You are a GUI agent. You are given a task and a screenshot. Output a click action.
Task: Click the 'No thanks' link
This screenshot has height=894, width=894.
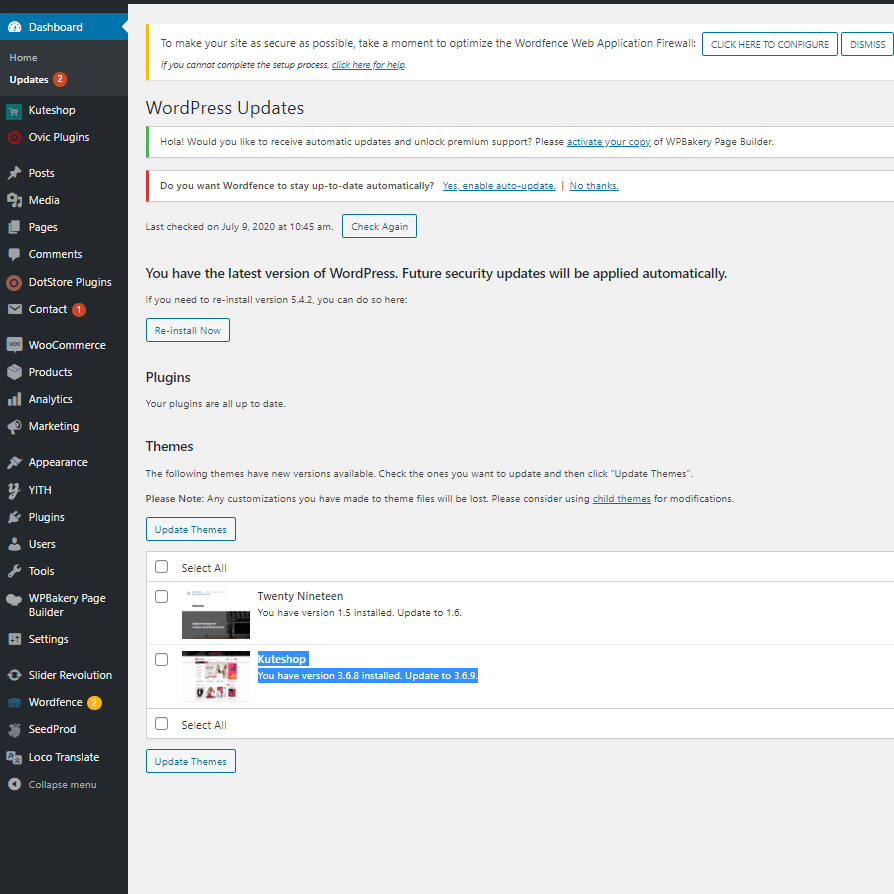point(594,186)
